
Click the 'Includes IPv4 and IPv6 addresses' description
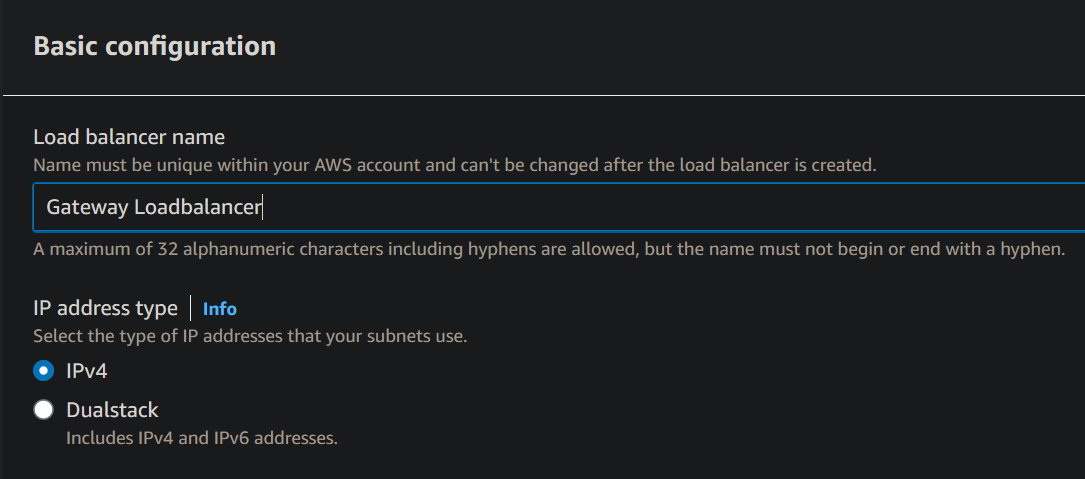tap(202, 437)
